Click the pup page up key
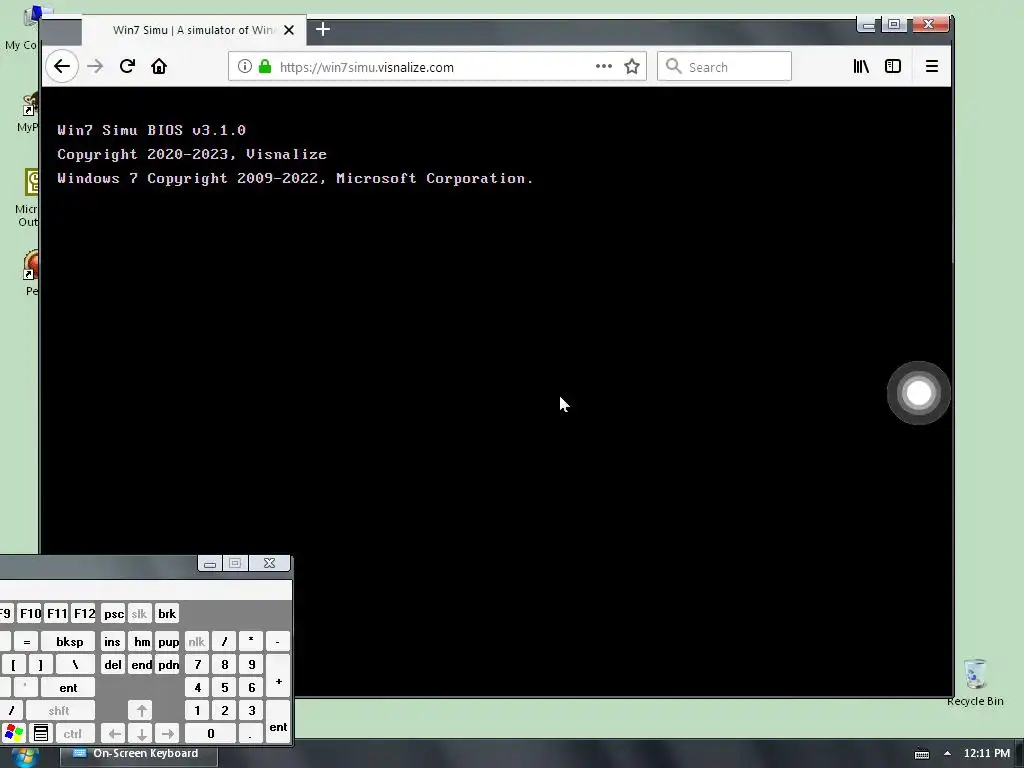This screenshot has width=1024, height=768. pos(168,641)
